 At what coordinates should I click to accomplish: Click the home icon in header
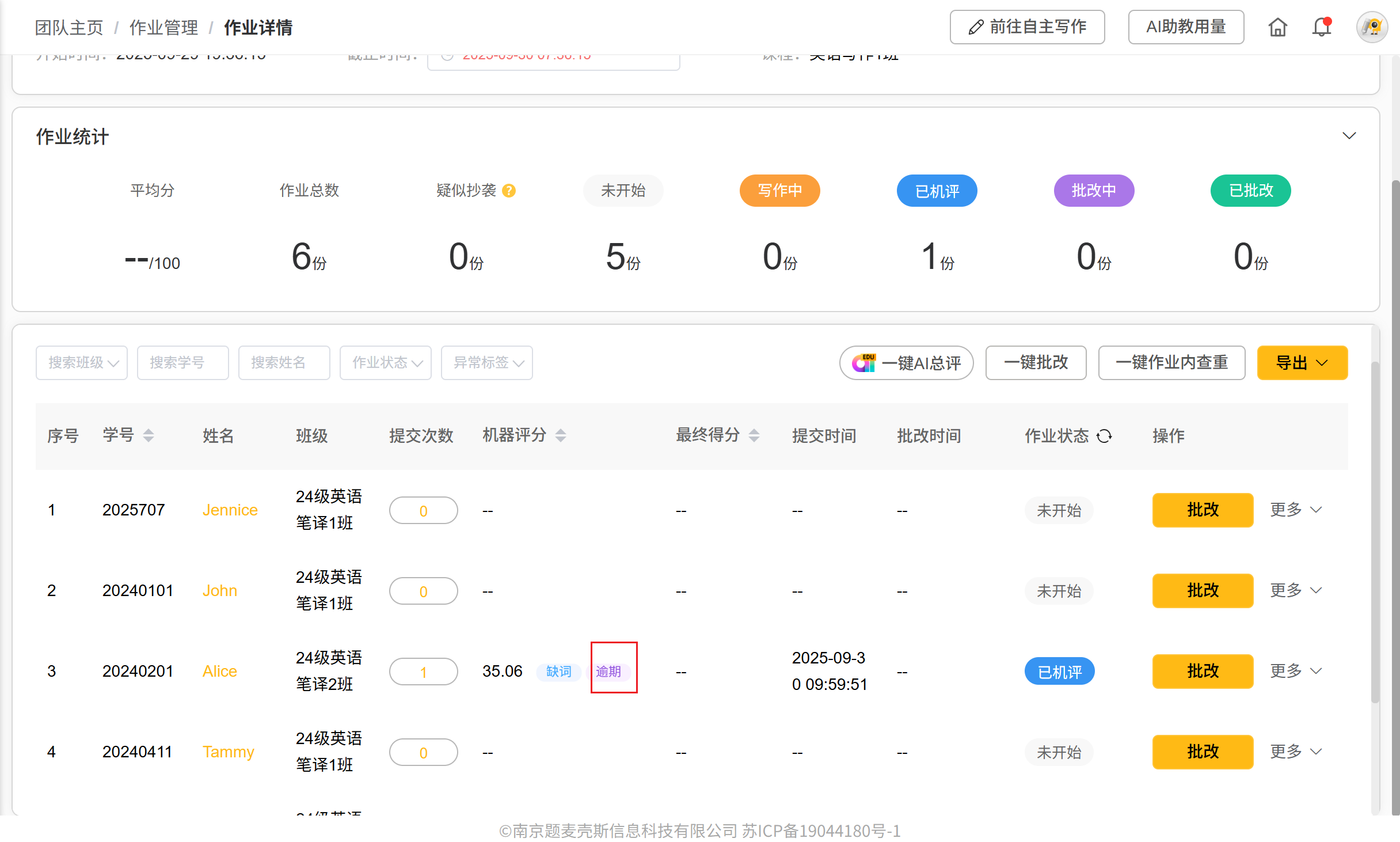pos(1277,27)
